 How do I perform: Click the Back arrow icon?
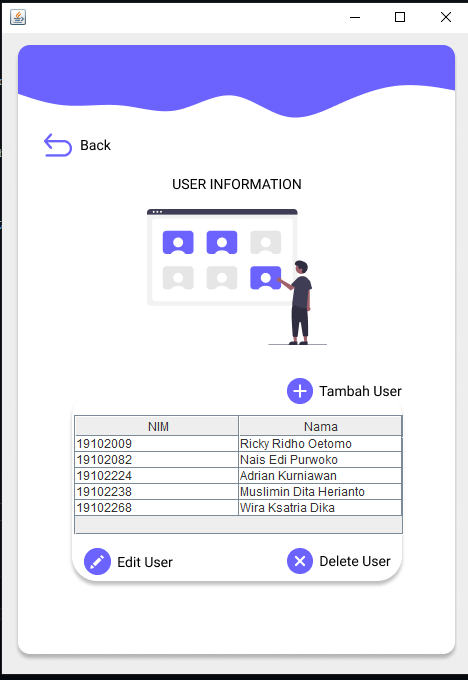[x=58, y=145]
